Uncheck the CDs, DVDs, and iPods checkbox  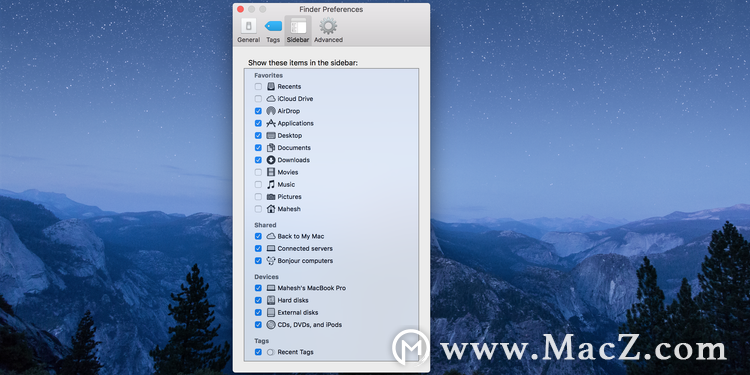click(x=258, y=325)
